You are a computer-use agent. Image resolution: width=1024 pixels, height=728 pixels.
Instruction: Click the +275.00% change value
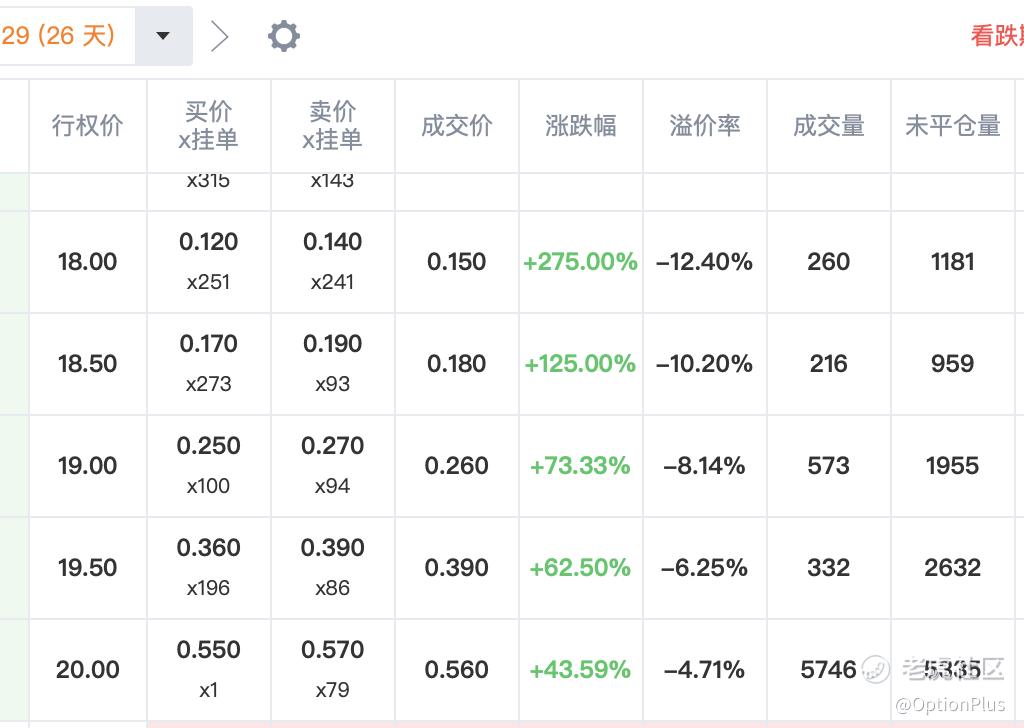pos(581,262)
